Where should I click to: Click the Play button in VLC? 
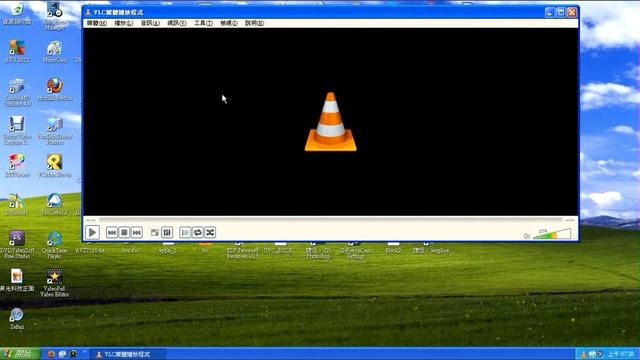pyautogui.click(x=93, y=233)
